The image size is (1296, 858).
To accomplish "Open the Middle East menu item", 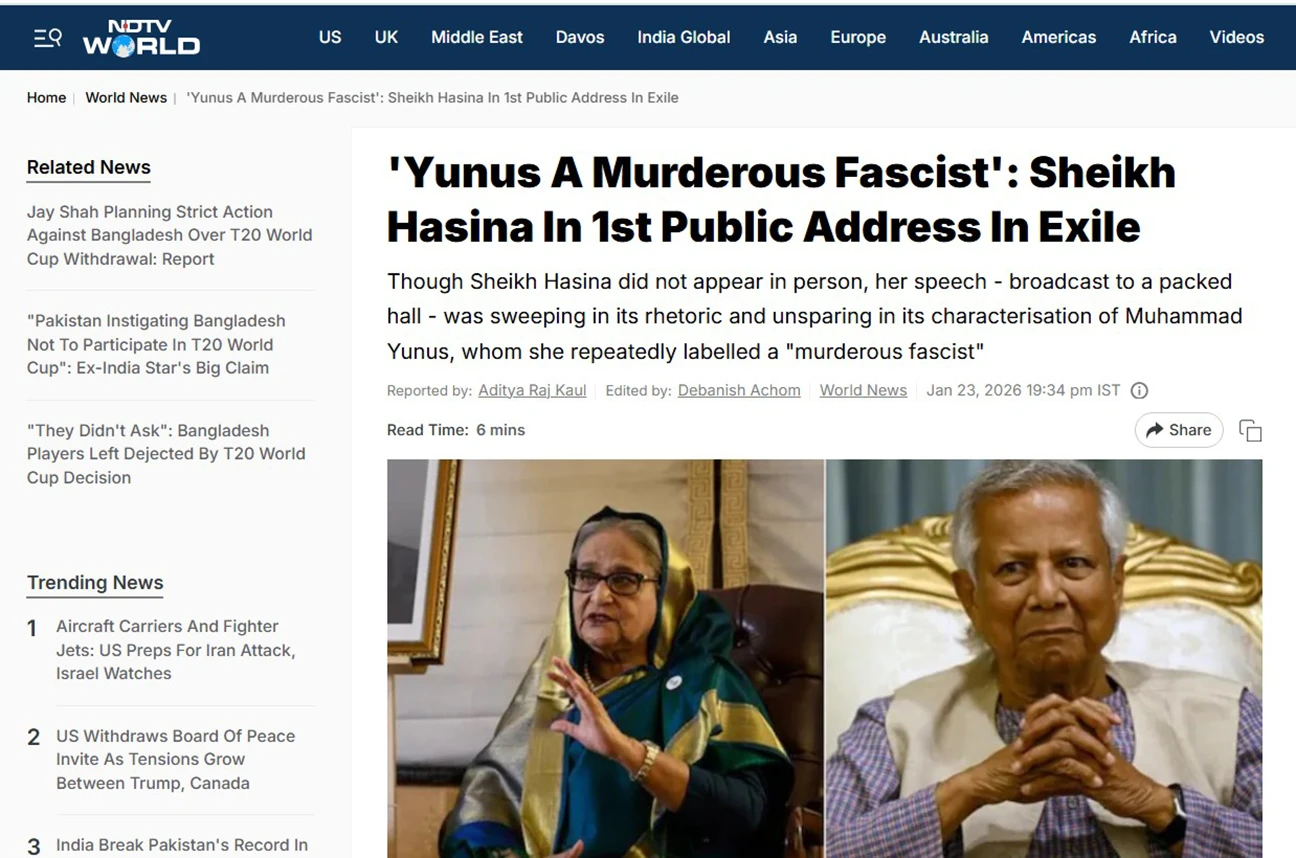I will pos(477,37).
